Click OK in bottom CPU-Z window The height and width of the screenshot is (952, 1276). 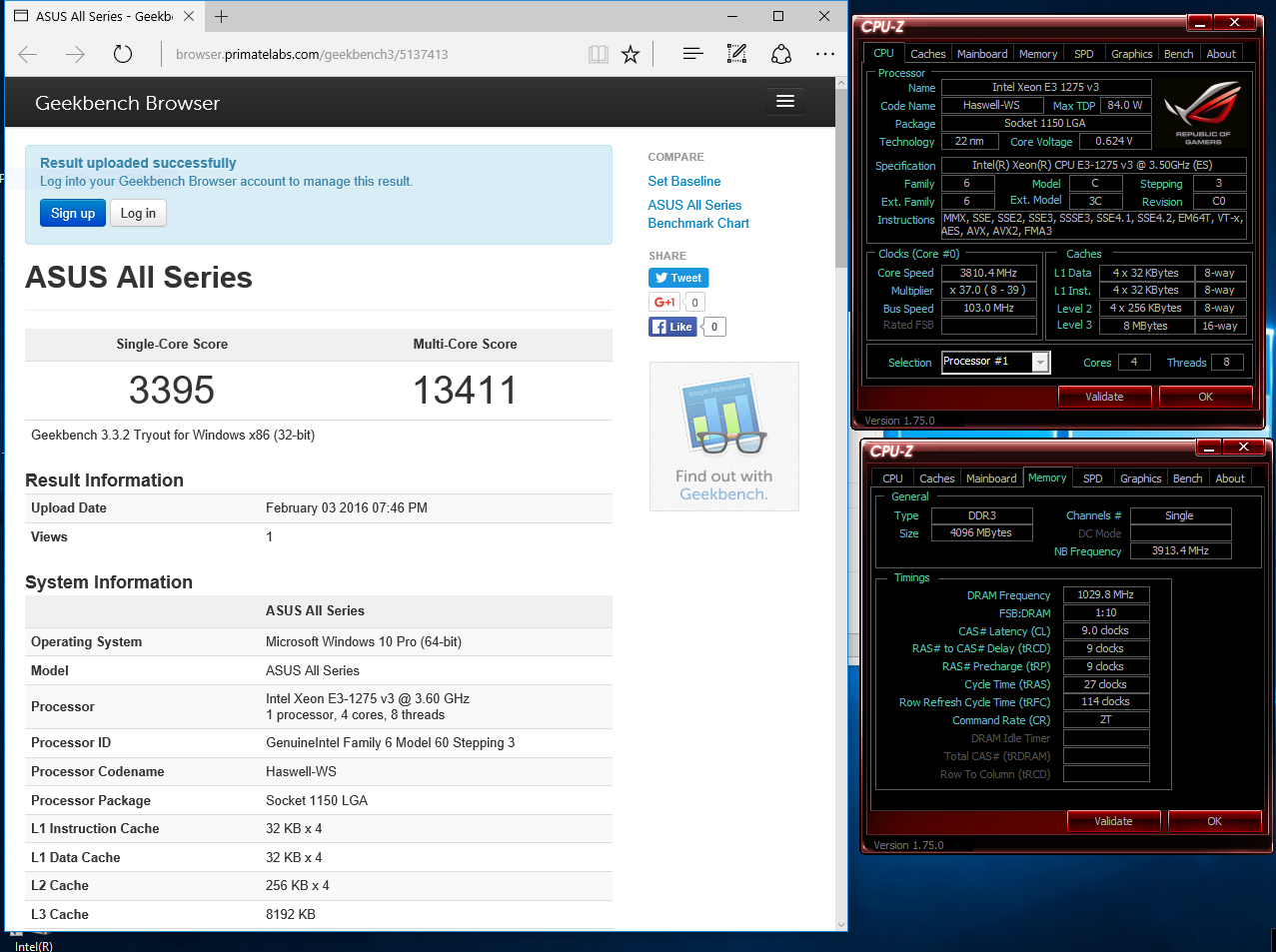point(1214,821)
